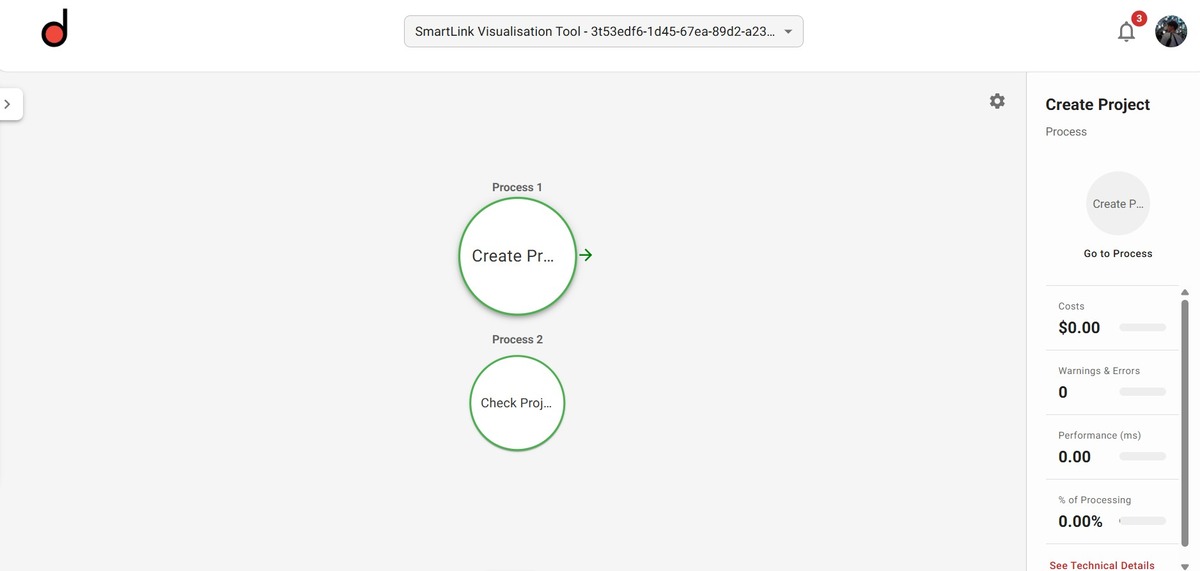Screen dimensions: 1200x571
Task: Click the % of Processing bar
Action: click(x=1143, y=521)
